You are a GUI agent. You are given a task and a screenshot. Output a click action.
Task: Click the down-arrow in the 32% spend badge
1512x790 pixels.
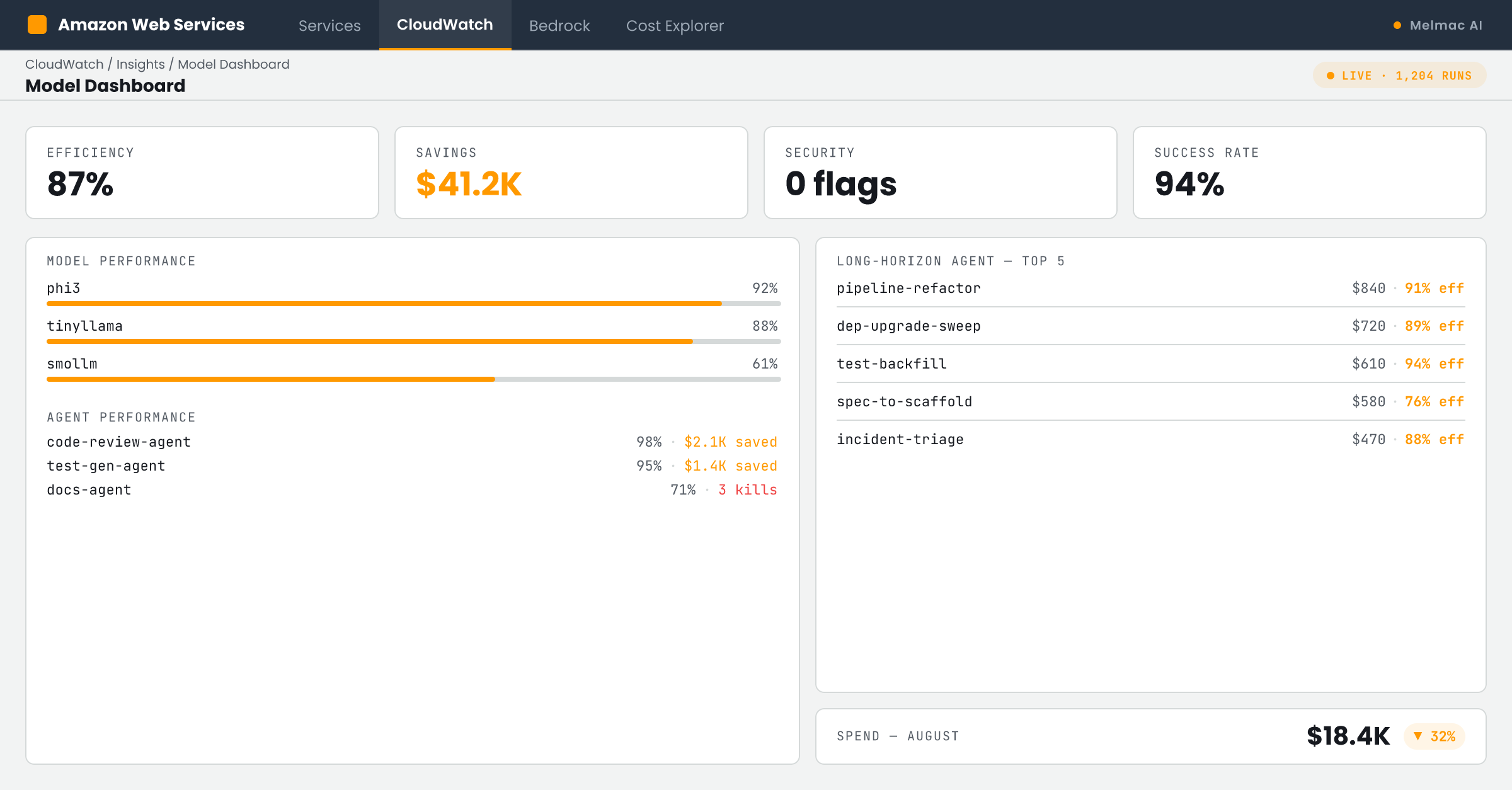pos(1417,736)
